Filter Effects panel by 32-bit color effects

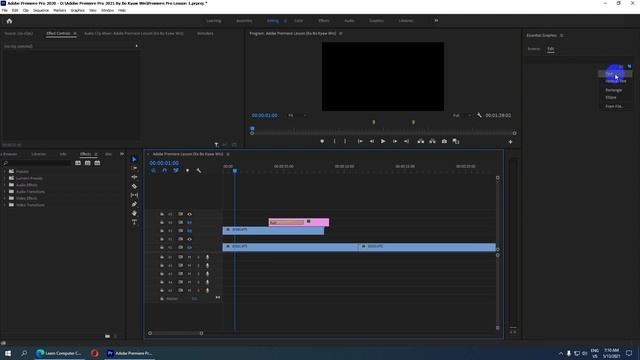88,163
